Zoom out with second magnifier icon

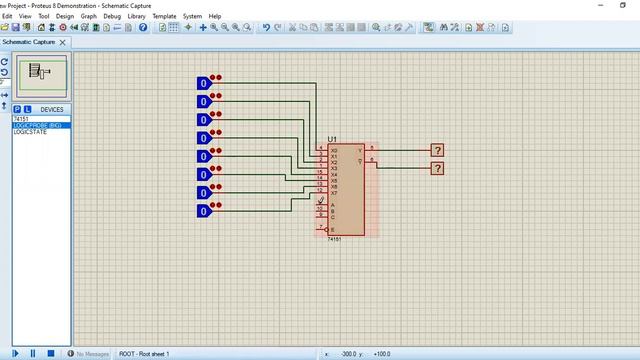click(225, 27)
